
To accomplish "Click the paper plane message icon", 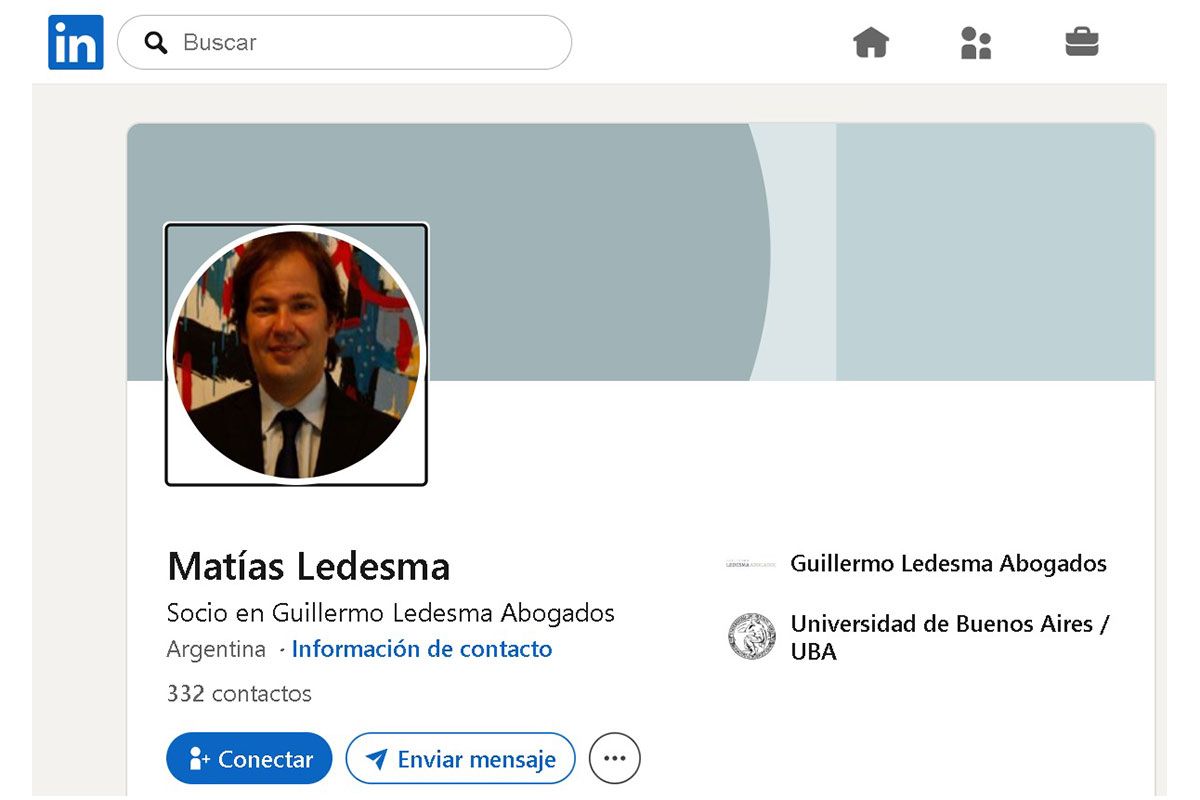I will tap(376, 759).
